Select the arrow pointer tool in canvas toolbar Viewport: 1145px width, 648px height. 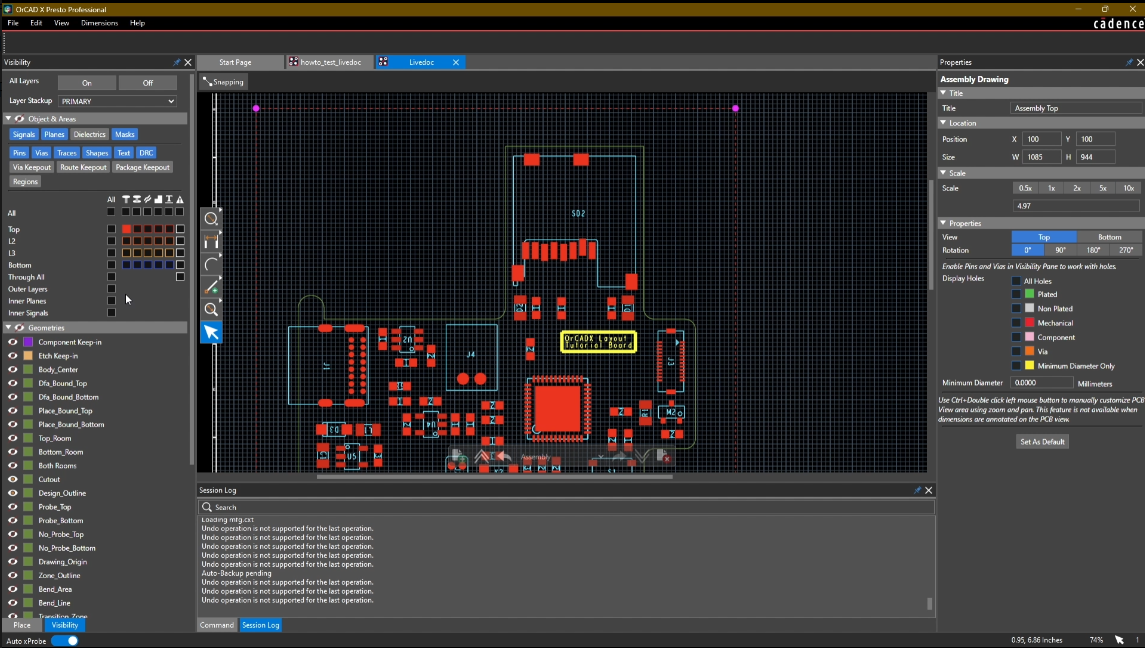pos(211,332)
